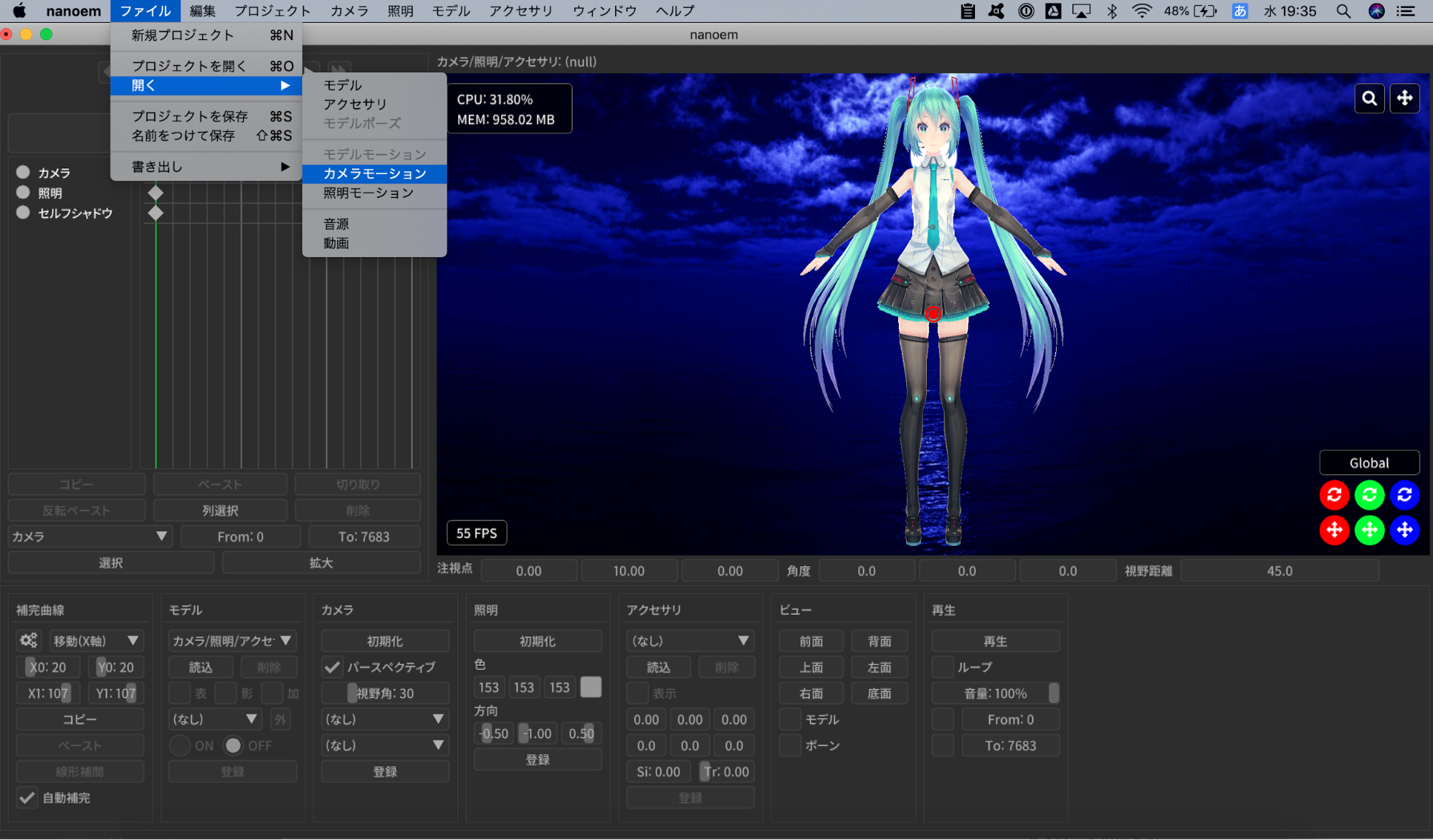Image resolution: width=1433 pixels, height=840 pixels.
Task: Select the セルフシャドウ track radio button
Action: 23,212
